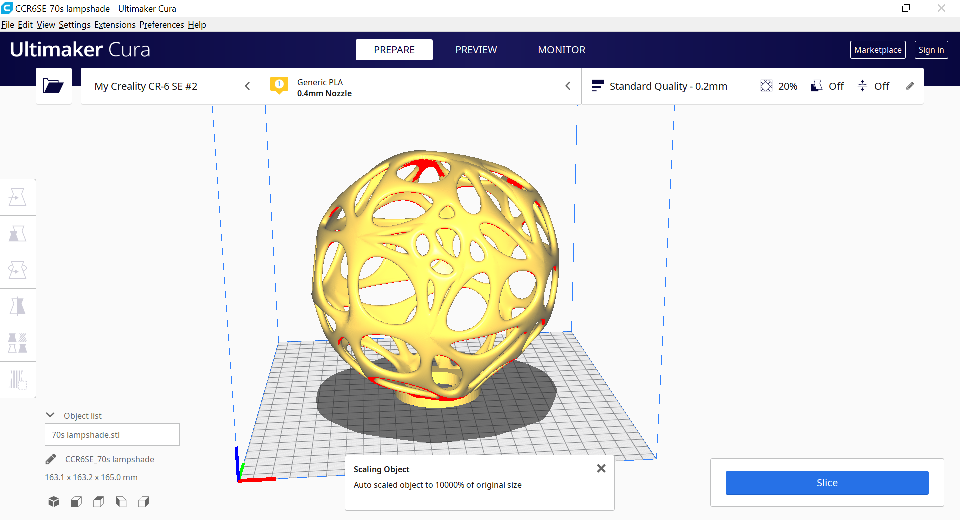Click the CCR6SE_70s lampshade job name
Screen dimensions: 960x520
(110, 459)
